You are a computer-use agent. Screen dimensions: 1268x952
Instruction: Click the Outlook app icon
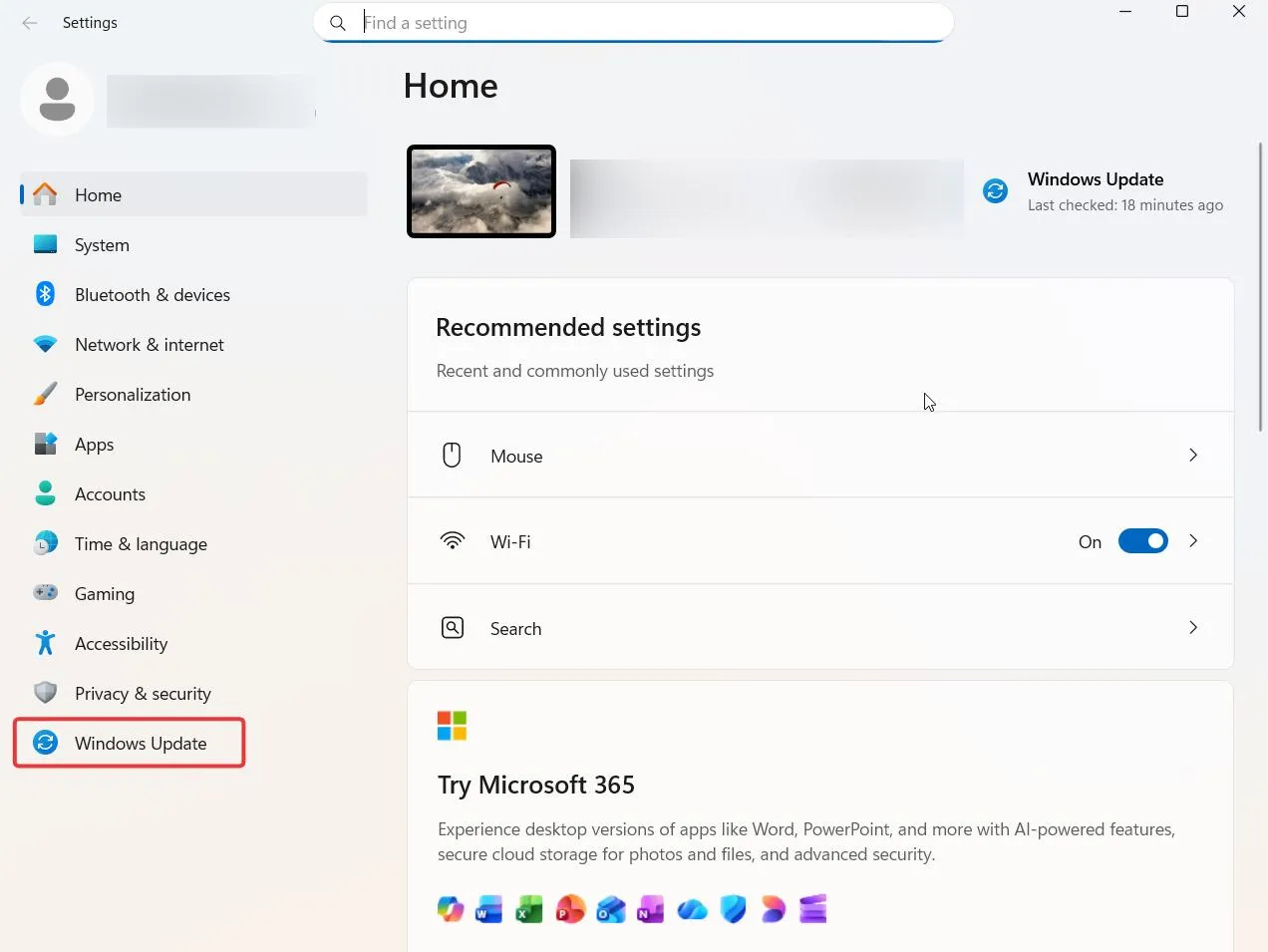(x=611, y=909)
